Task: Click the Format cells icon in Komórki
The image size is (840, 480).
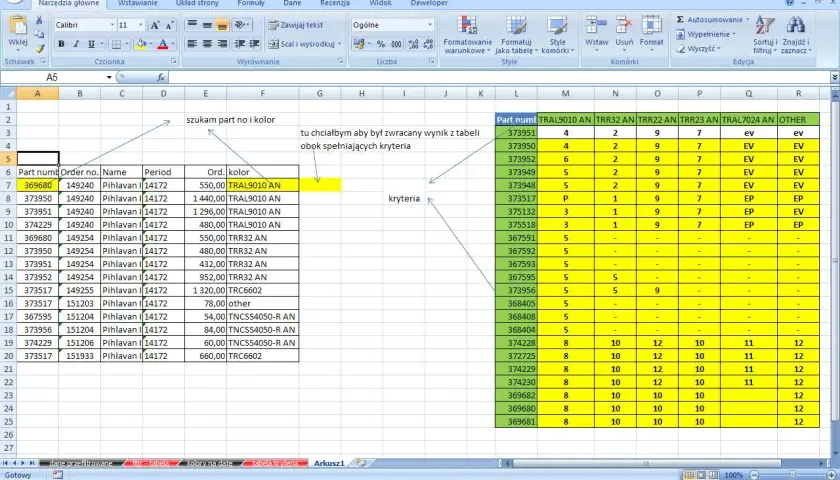Action: coord(651,26)
